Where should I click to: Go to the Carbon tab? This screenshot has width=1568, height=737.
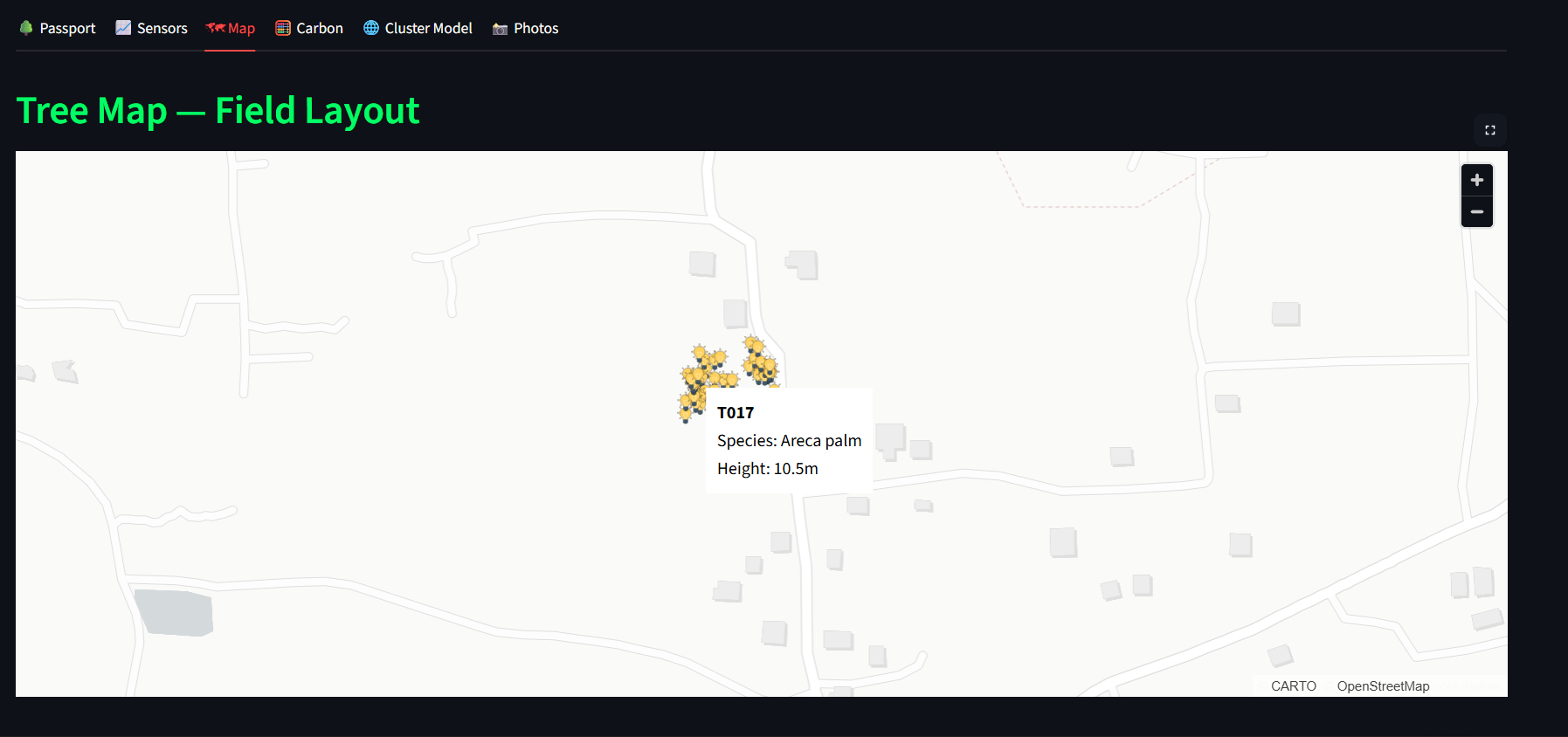tap(309, 28)
